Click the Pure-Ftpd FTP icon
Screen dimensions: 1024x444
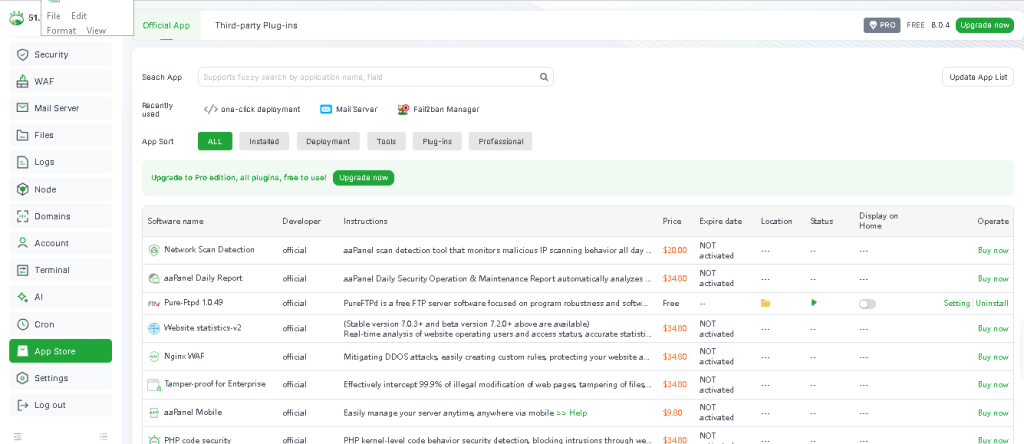point(154,304)
